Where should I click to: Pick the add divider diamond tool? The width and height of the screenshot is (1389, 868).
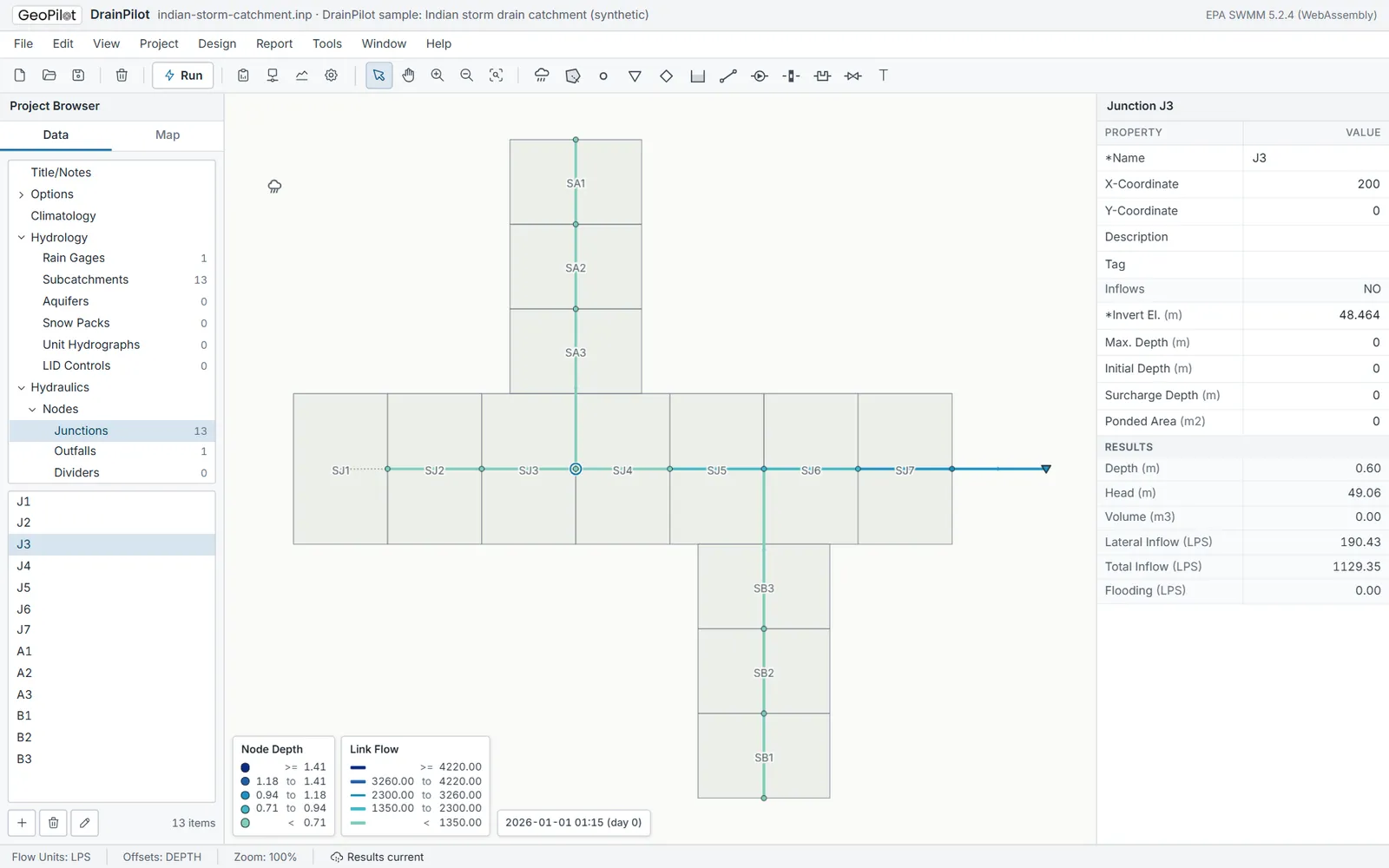(x=666, y=76)
